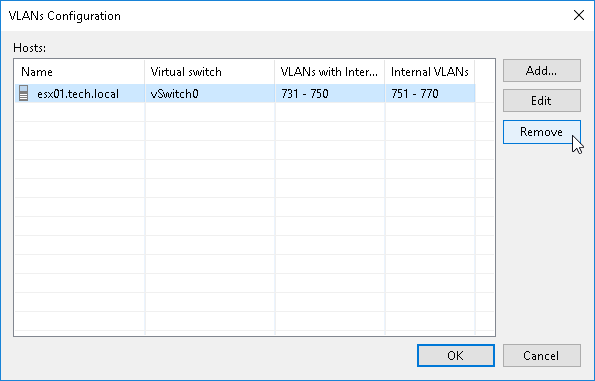Sort by the Name column header

click(x=79, y=72)
